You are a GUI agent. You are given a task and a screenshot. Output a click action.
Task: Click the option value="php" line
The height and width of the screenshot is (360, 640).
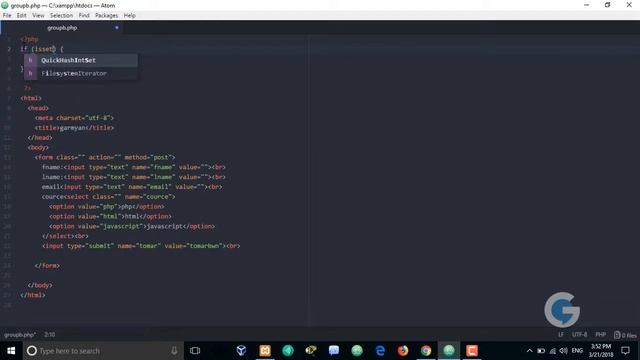click(107, 207)
